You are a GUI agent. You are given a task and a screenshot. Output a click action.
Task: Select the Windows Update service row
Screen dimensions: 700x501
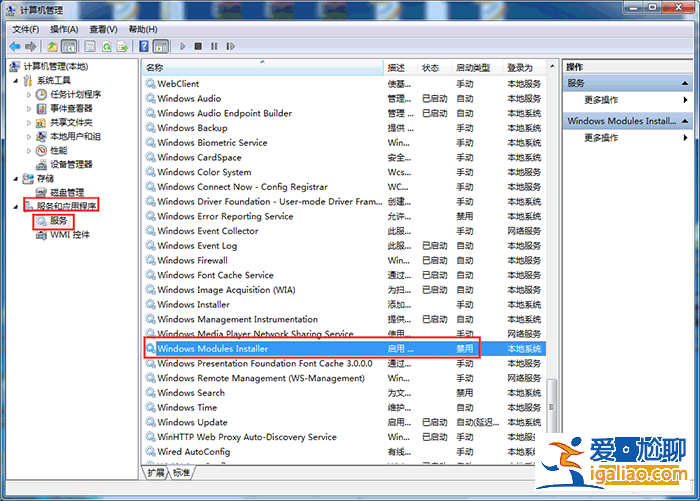click(345, 422)
